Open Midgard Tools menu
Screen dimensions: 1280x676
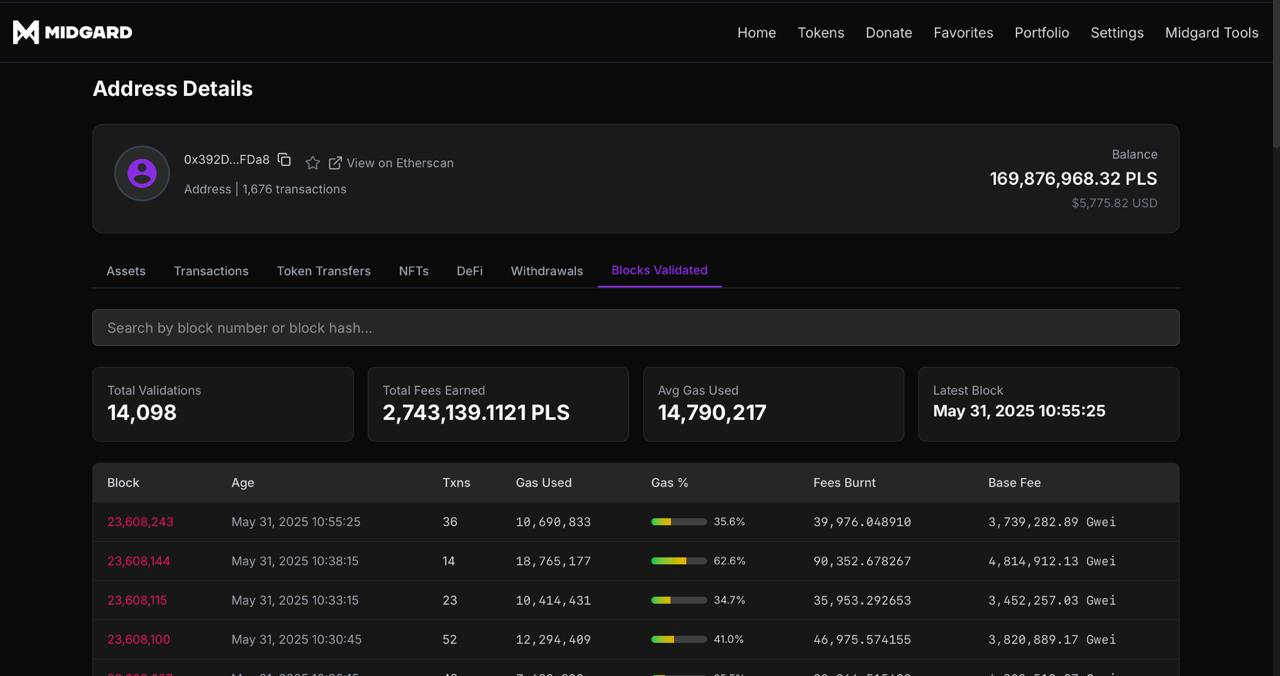[x=1212, y=33]
